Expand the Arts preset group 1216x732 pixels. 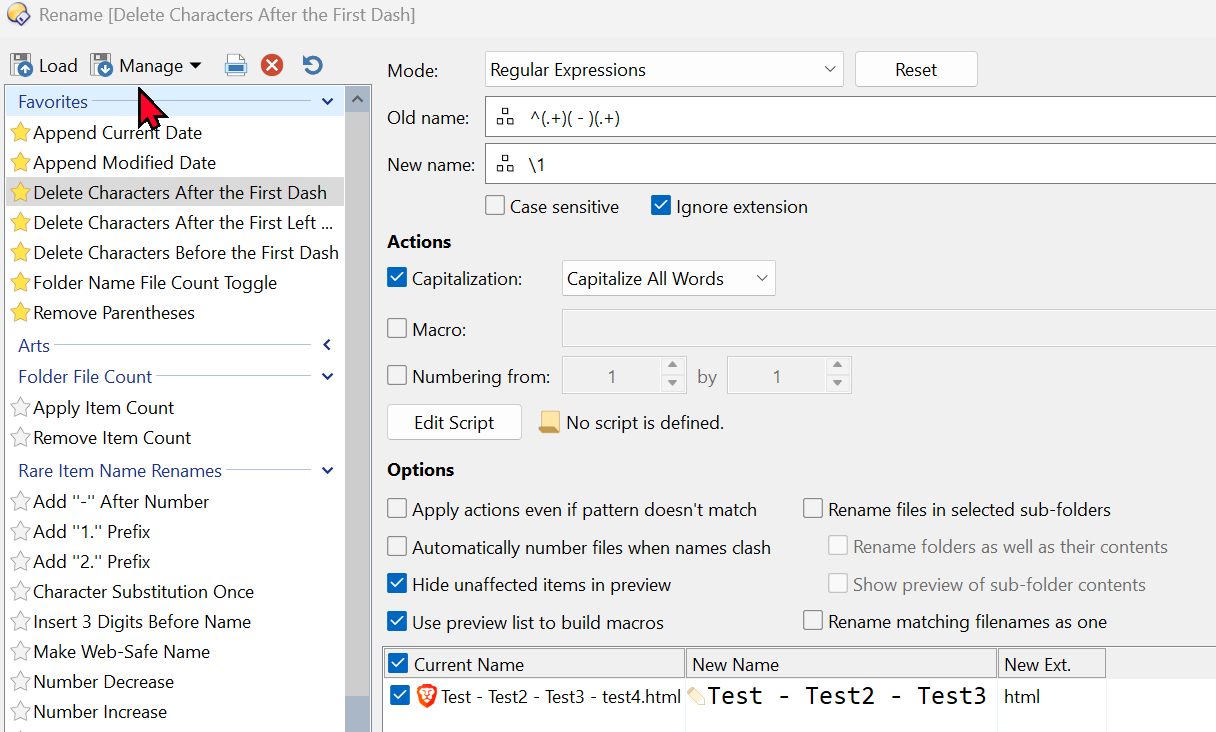pos(327,346)
